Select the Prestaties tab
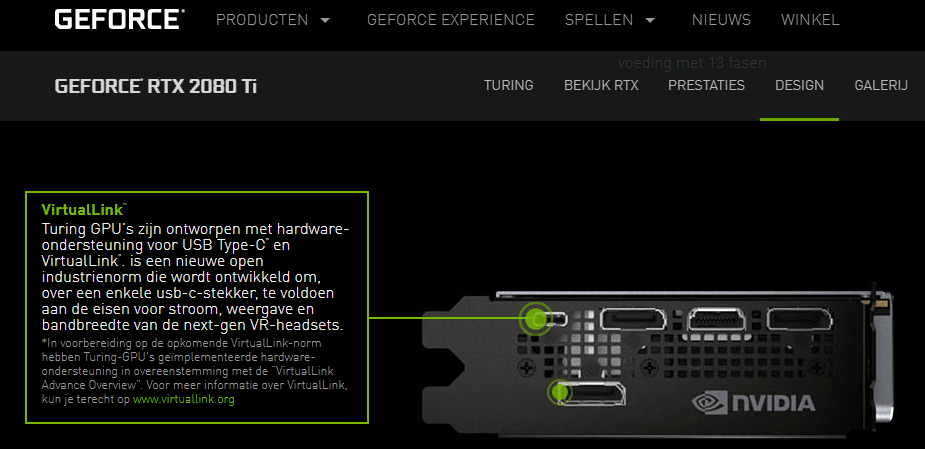Viewport: 925px width, 449px height. click(x=706, y=86)
